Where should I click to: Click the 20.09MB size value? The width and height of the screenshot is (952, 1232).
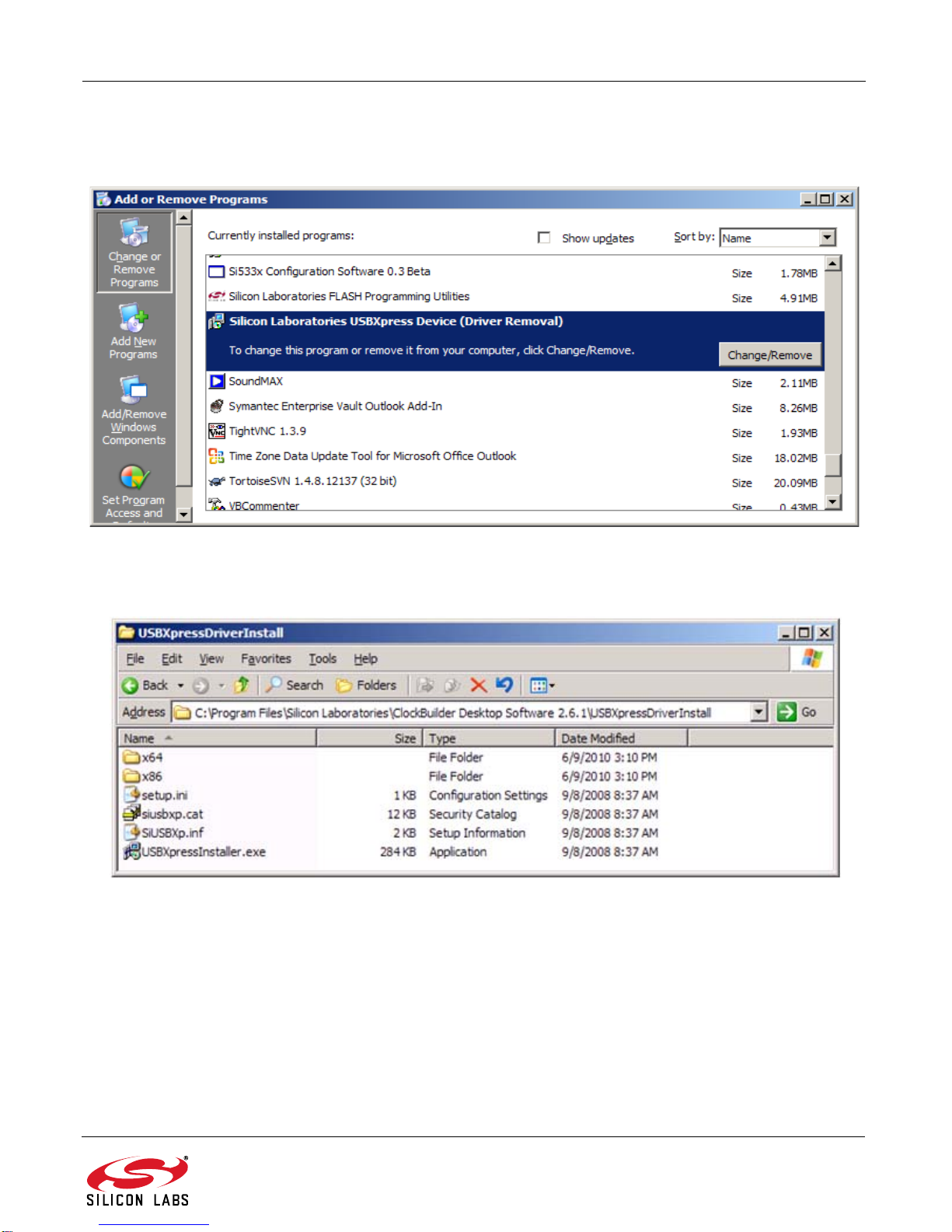click(x=796, y=483)
